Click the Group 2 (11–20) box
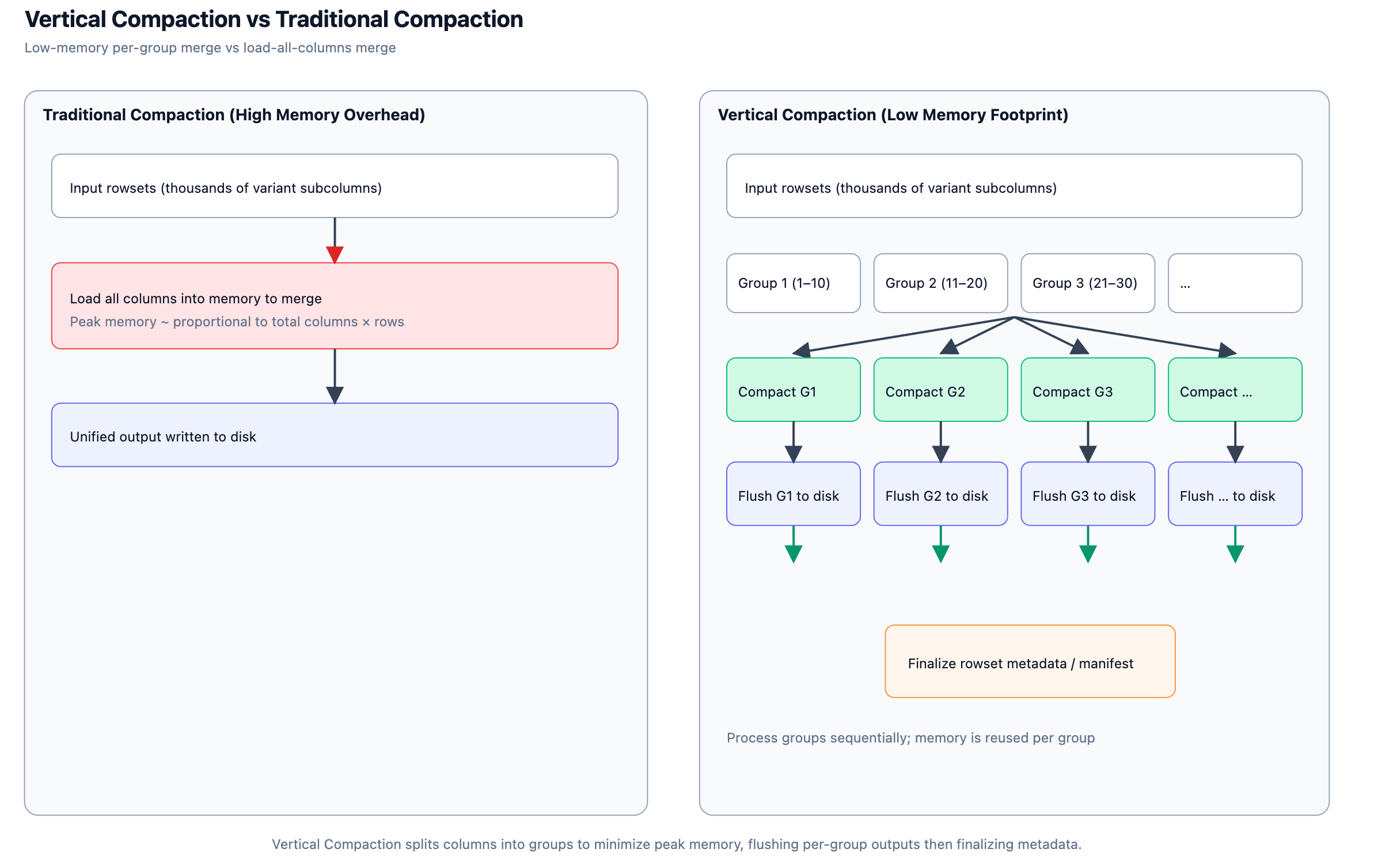The width and height of the screenshot is (1374, 868). [940, 283]
